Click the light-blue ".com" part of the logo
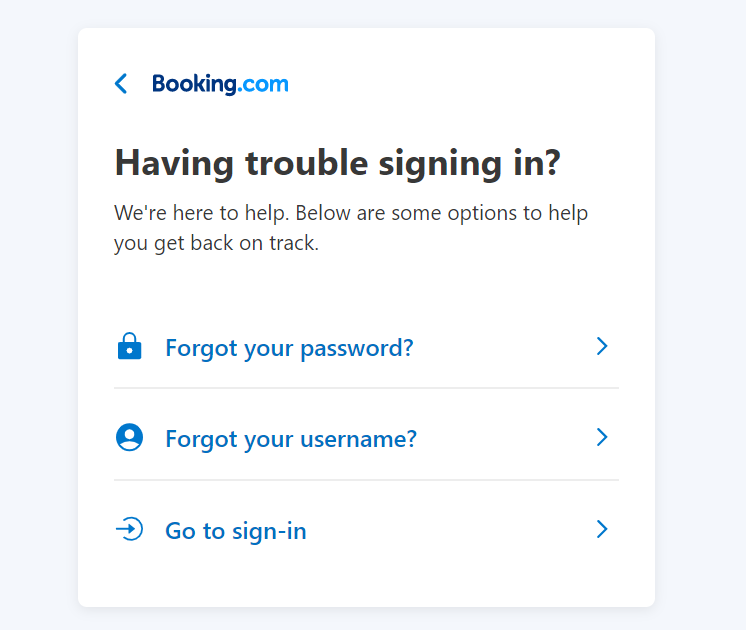 (x=264, y=84)
